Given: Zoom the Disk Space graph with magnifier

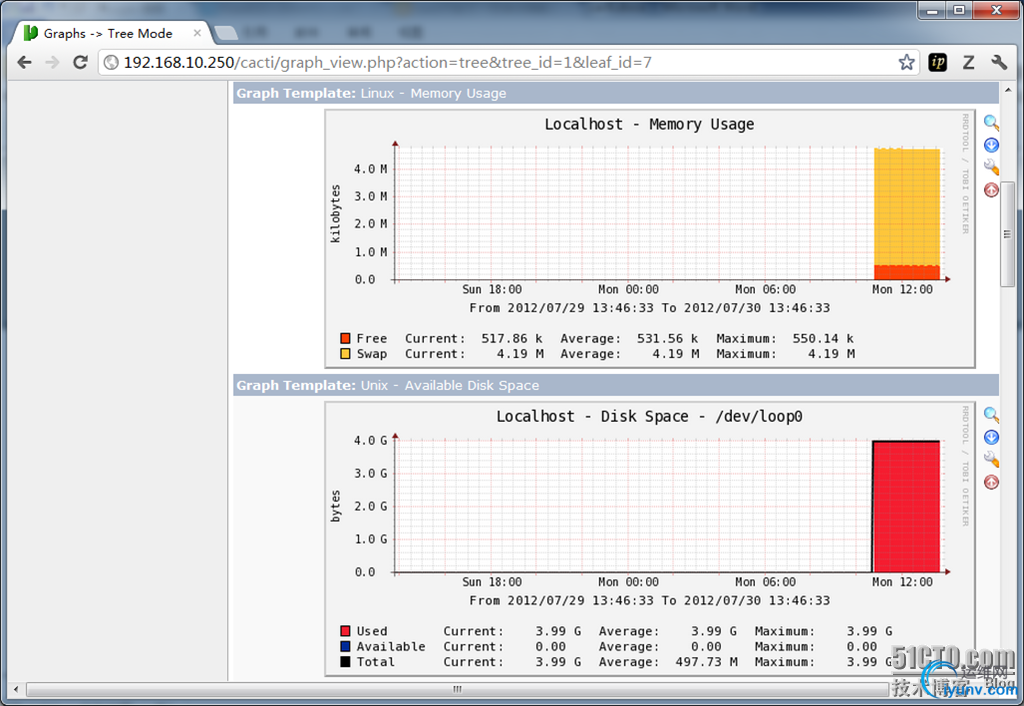Looking at the screenshot, I should [991, 415].
